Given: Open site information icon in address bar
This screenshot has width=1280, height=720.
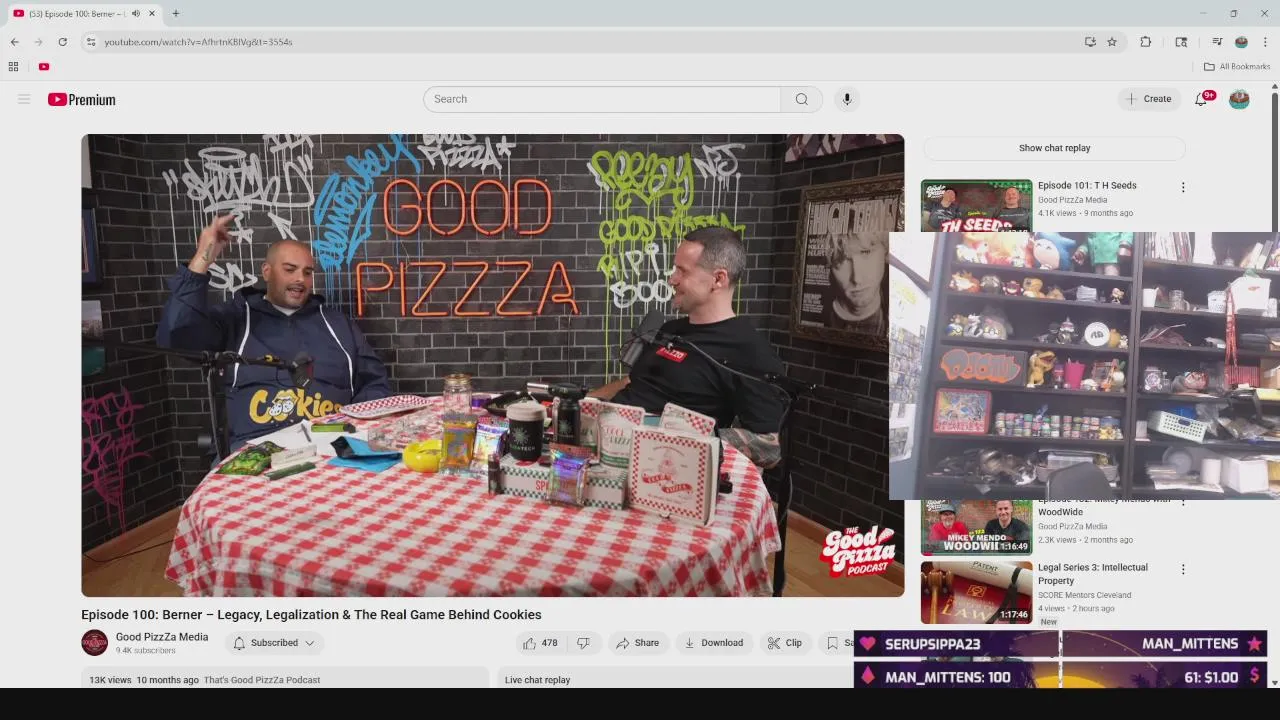Looking at the screenshot, I should 91,42.
